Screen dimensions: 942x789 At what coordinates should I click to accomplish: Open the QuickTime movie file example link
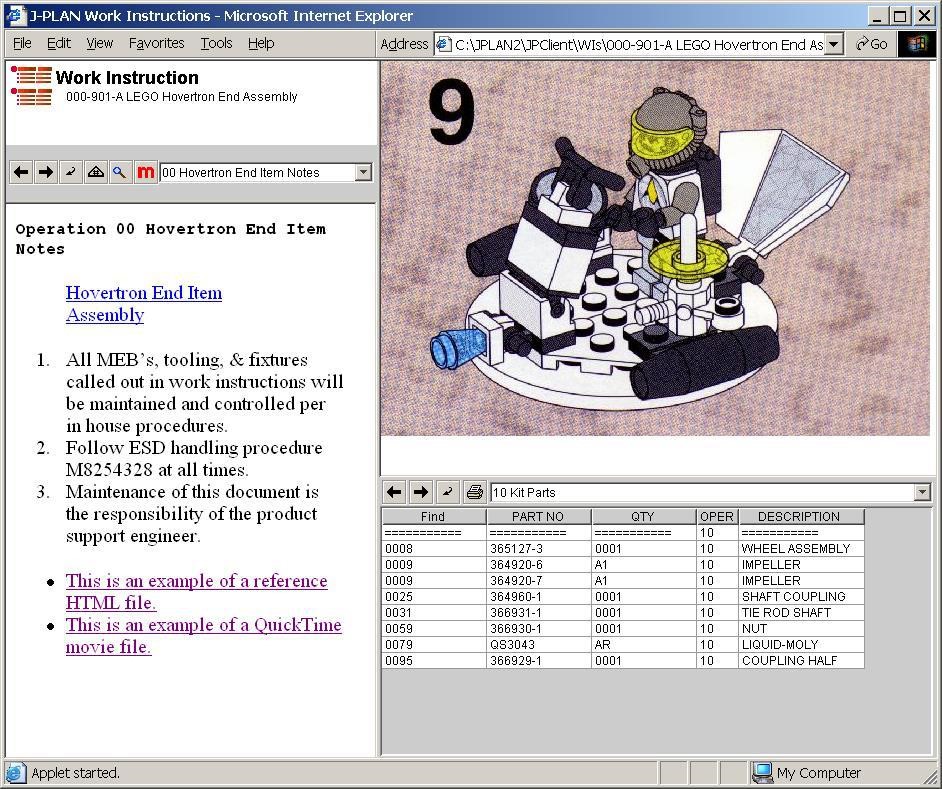point(204,636)
